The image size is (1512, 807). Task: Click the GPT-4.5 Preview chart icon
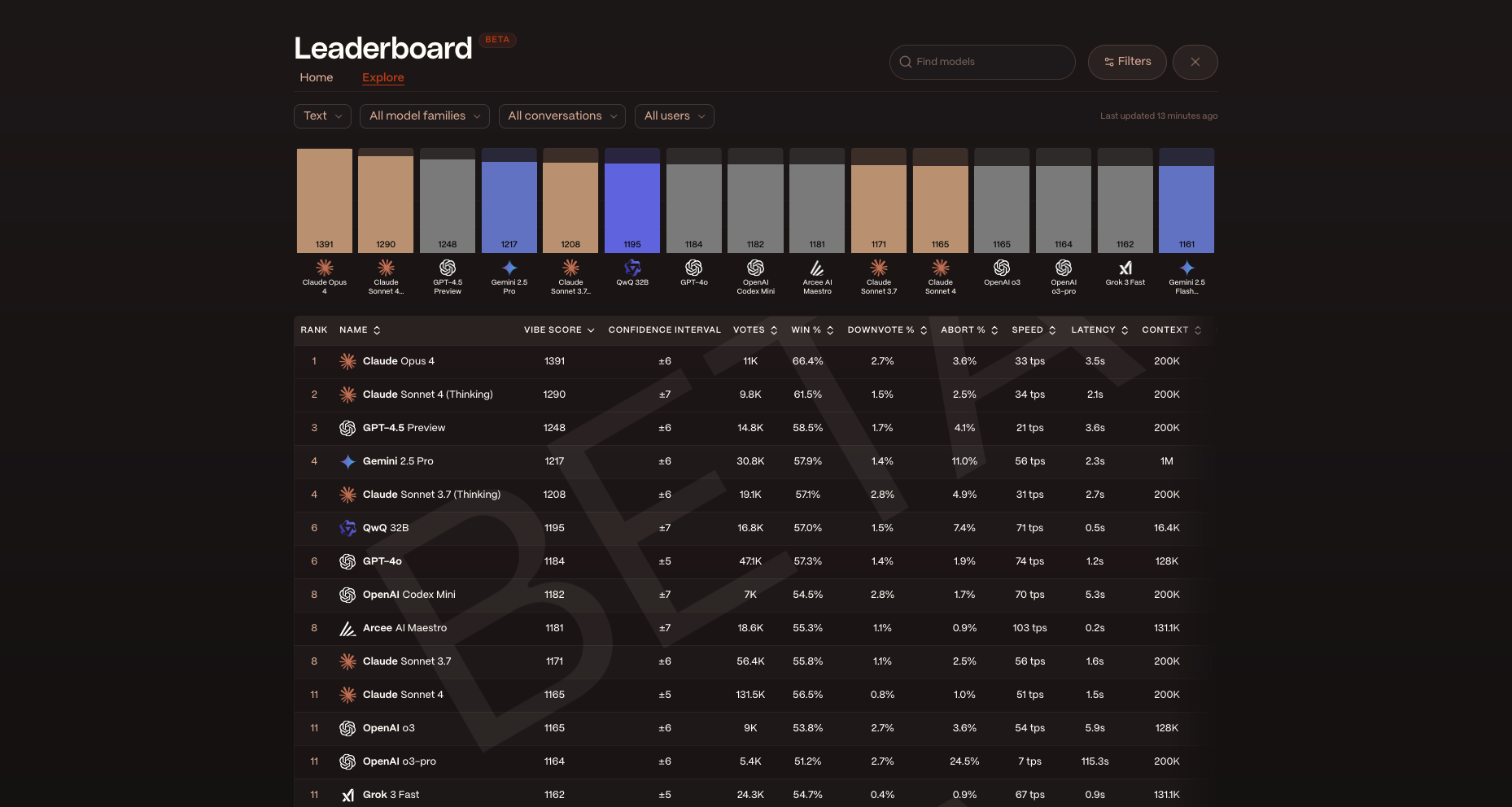(x=448, y=268)
